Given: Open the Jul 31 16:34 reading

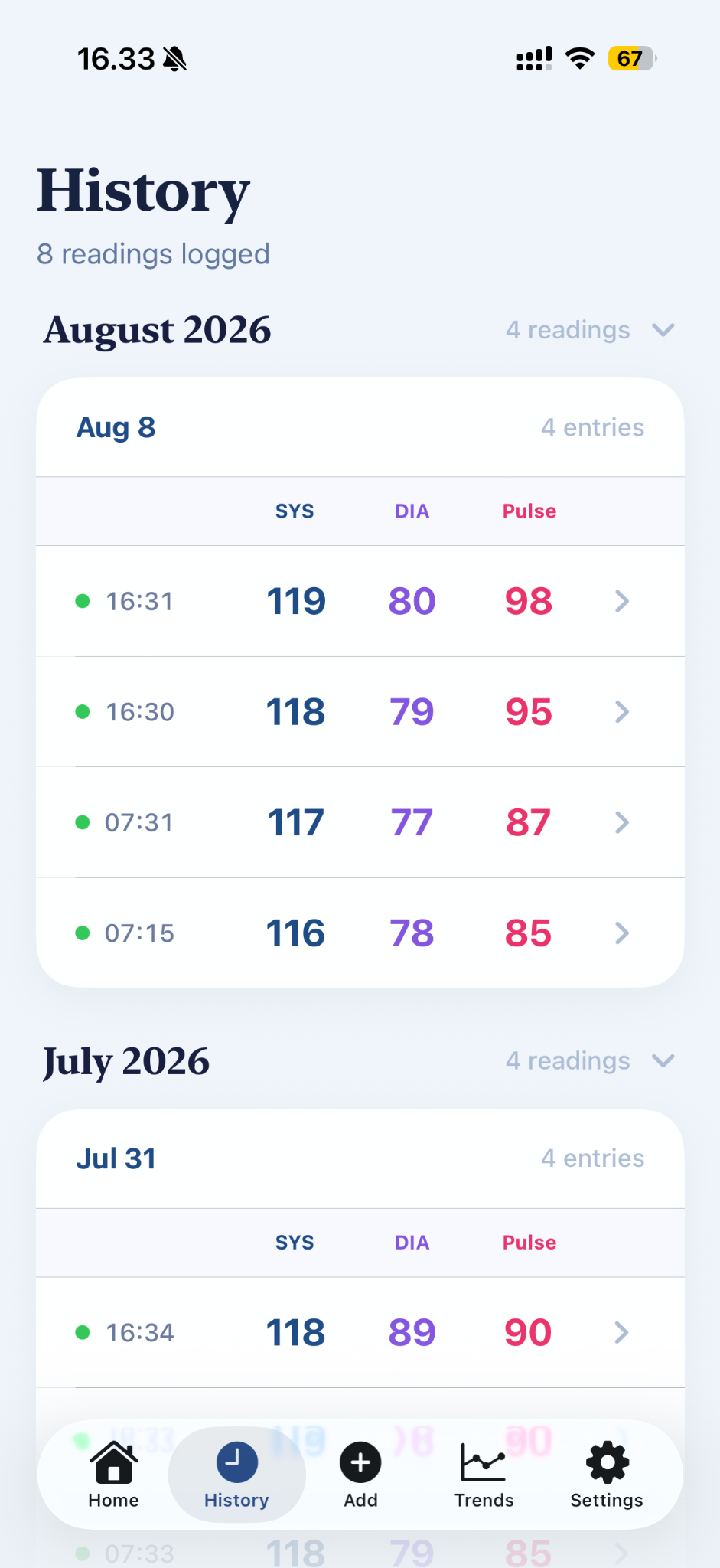Looking at the screenshot, I should point(360,1332).
